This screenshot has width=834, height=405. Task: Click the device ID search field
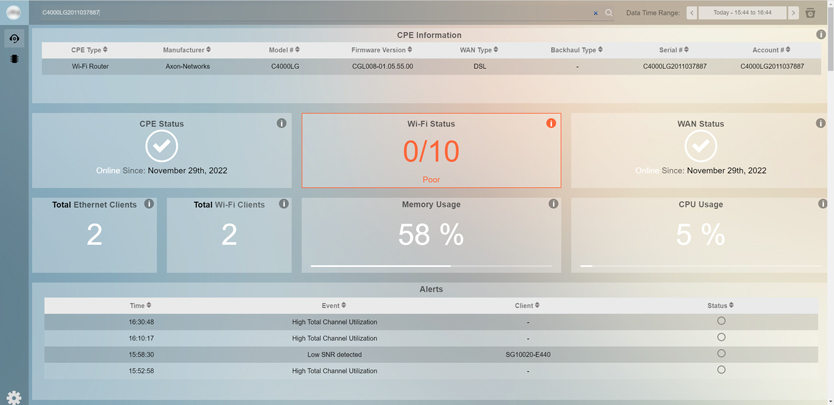tap(300, 13)
